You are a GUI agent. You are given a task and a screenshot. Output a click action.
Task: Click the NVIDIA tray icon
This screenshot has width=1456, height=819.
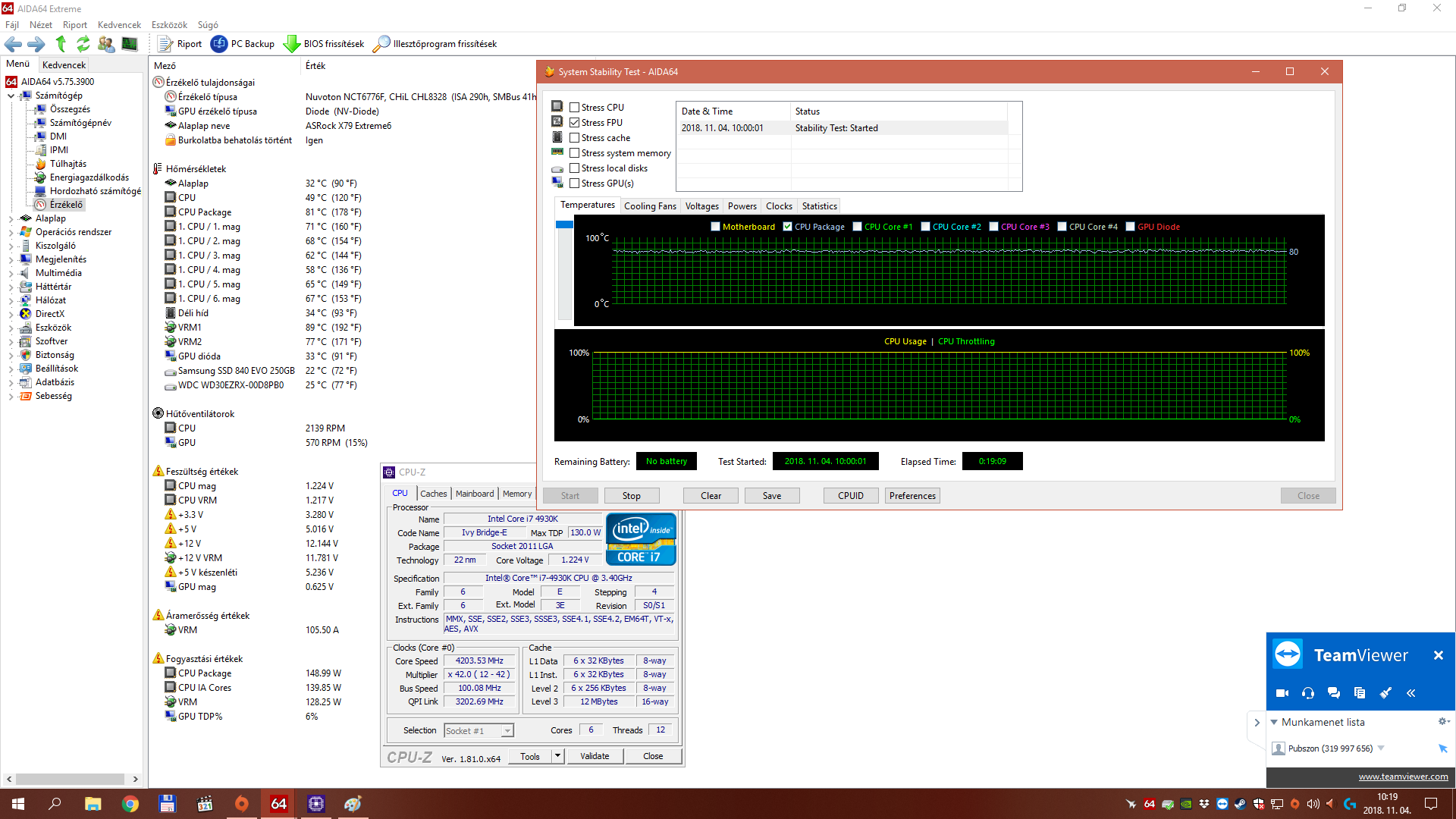[1186, 804]
